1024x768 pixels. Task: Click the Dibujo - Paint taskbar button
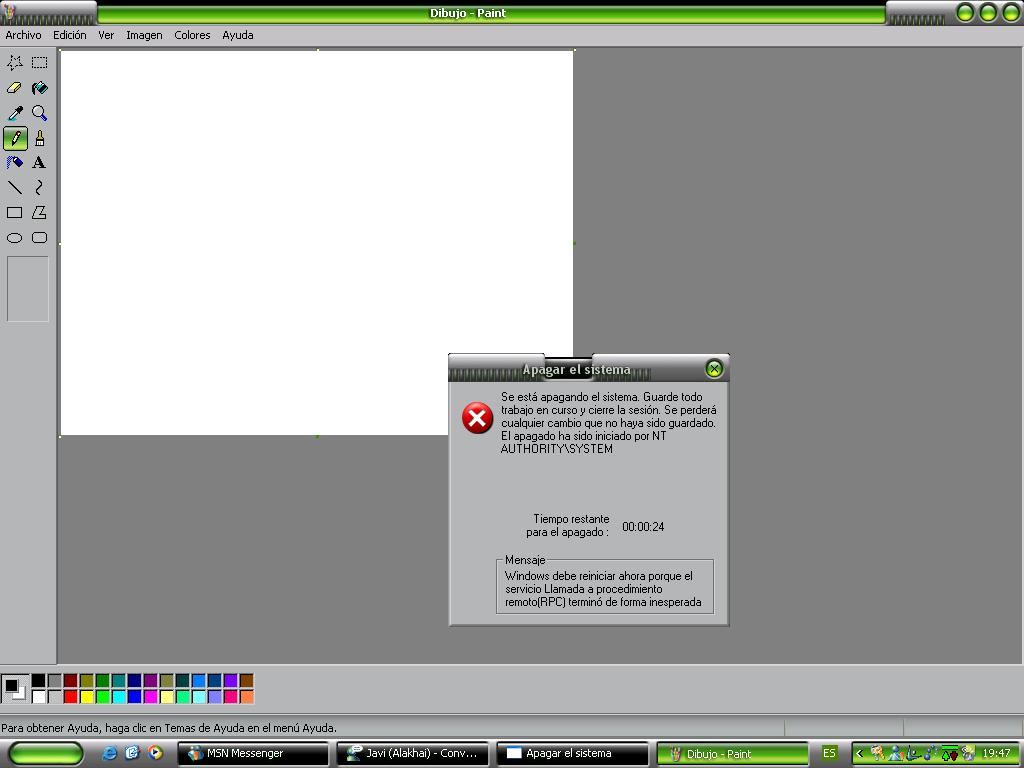(x=733, y=753)
